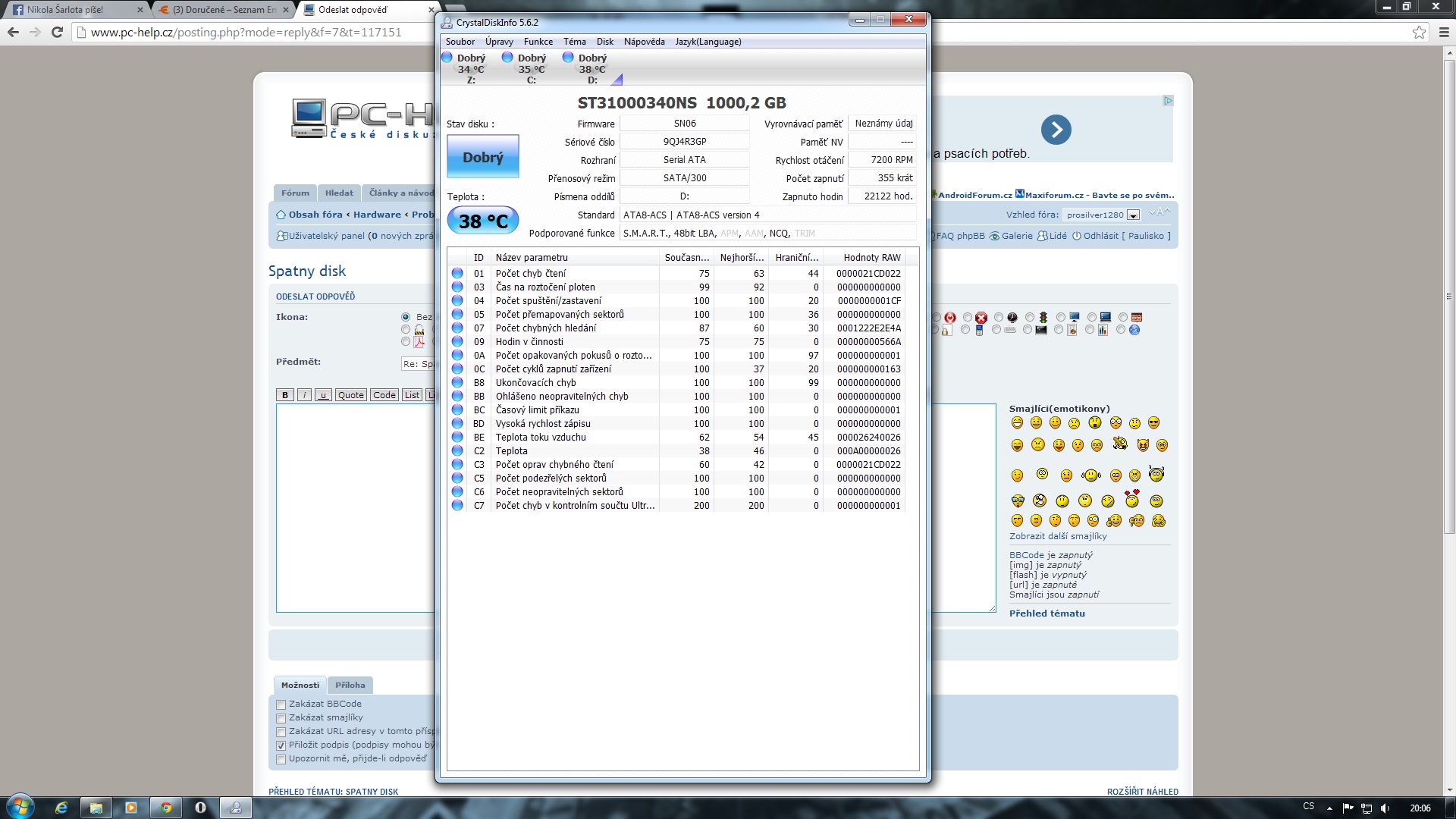1456x819 pixels.
Task: Click the Odhlásit [ Paulisko ] link
Action: (x=1122, y=236)
